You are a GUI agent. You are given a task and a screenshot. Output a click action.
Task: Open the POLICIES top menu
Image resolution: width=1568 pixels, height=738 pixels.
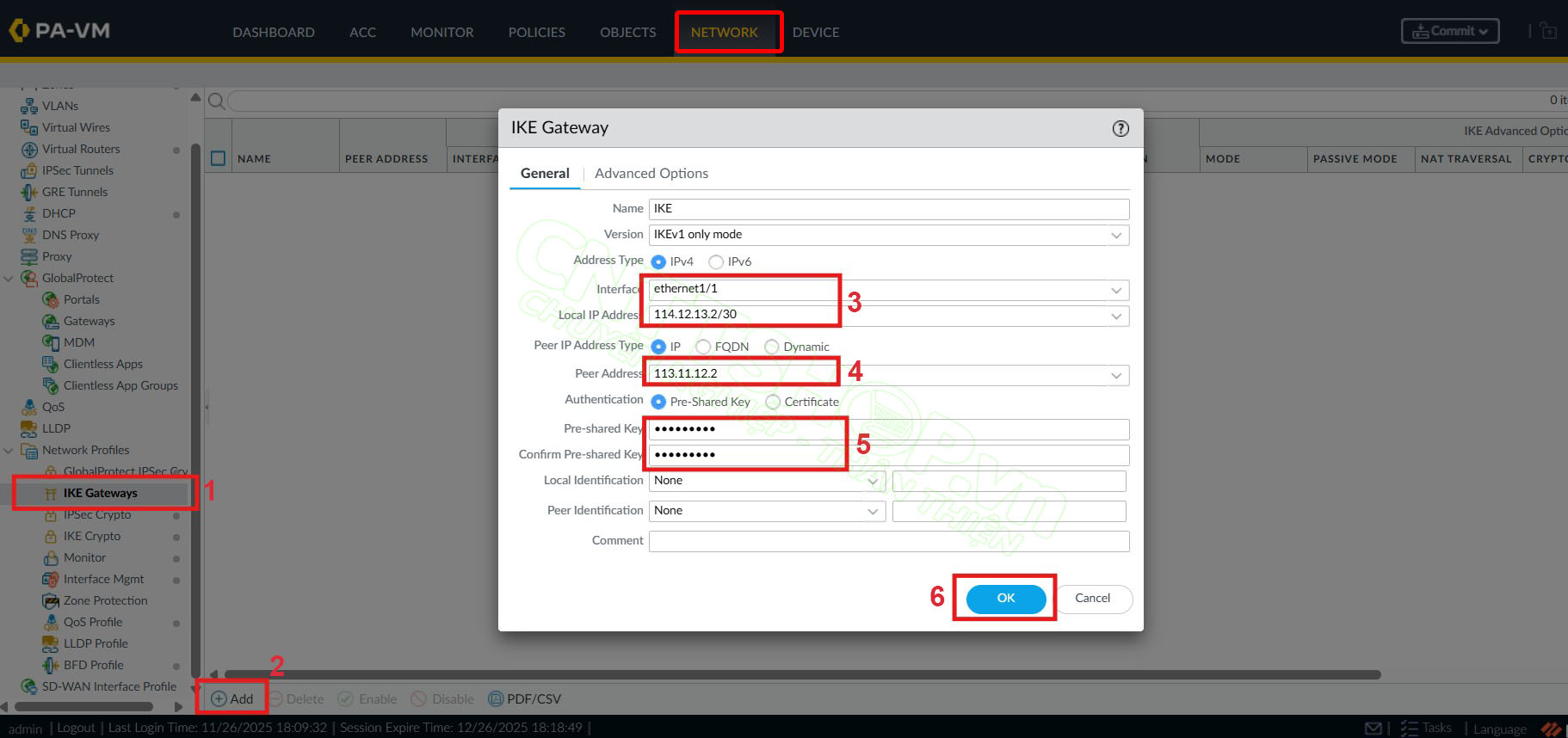(x=536, y=32)
